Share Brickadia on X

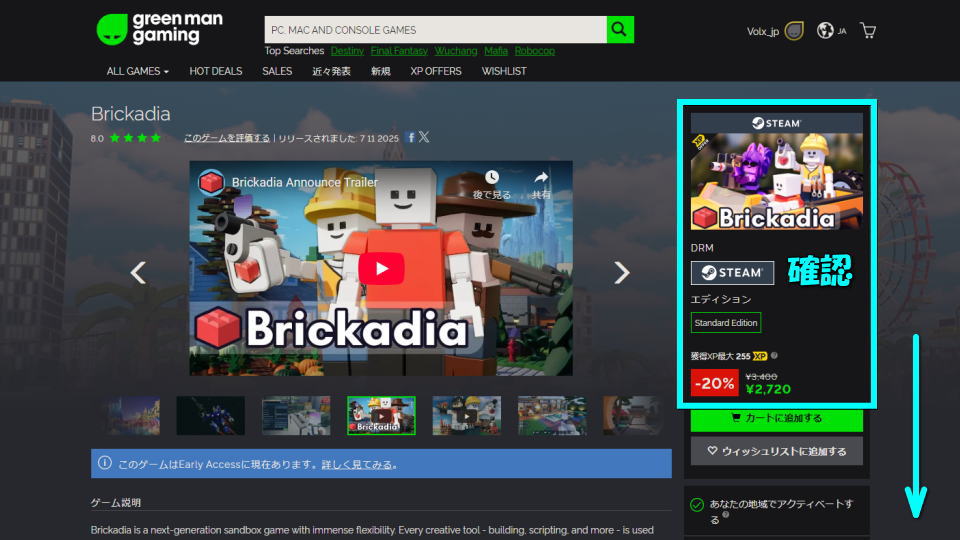pos(424,137)
